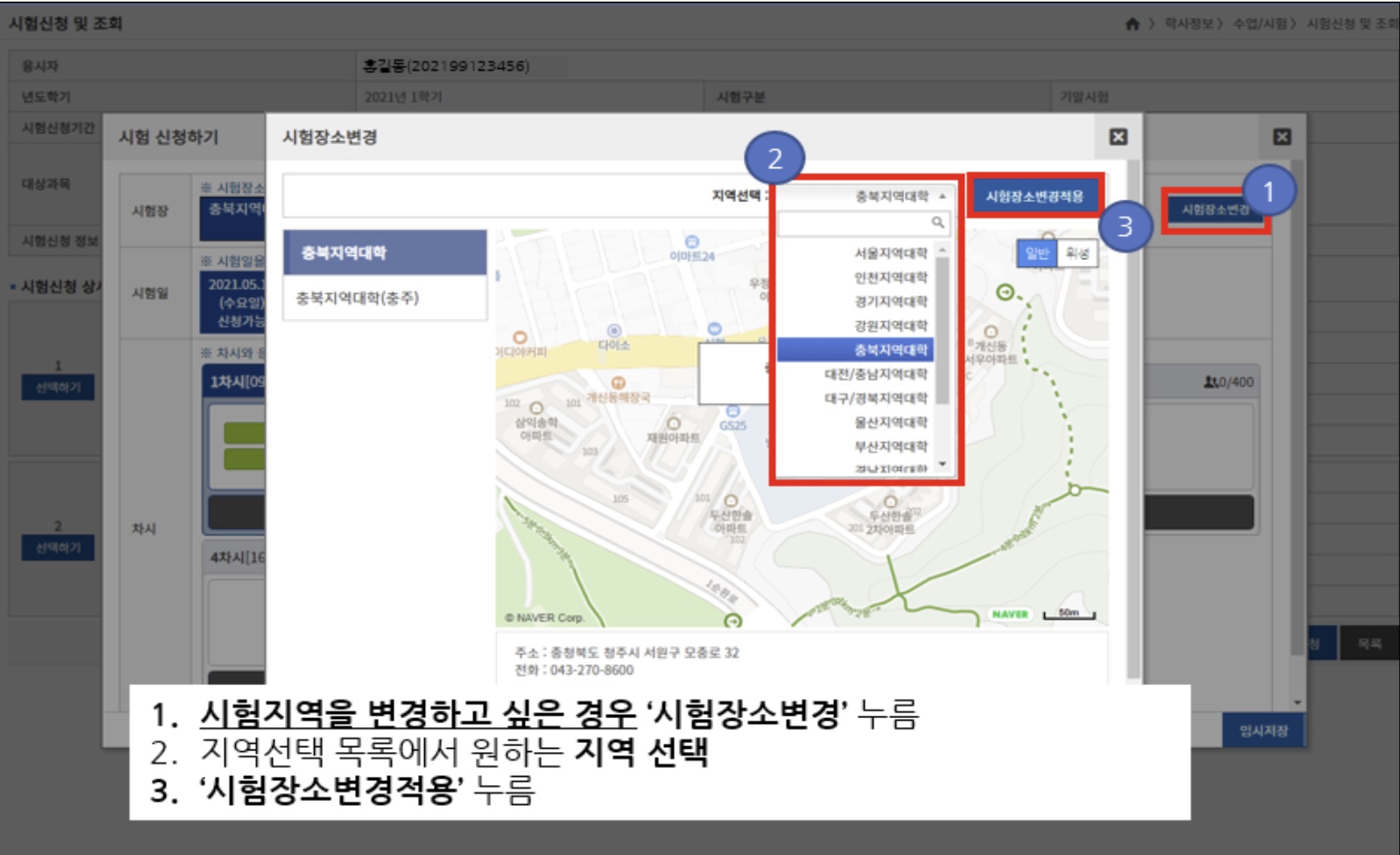
Task: Click GS25 marker on map
Action: coord(733,411)
